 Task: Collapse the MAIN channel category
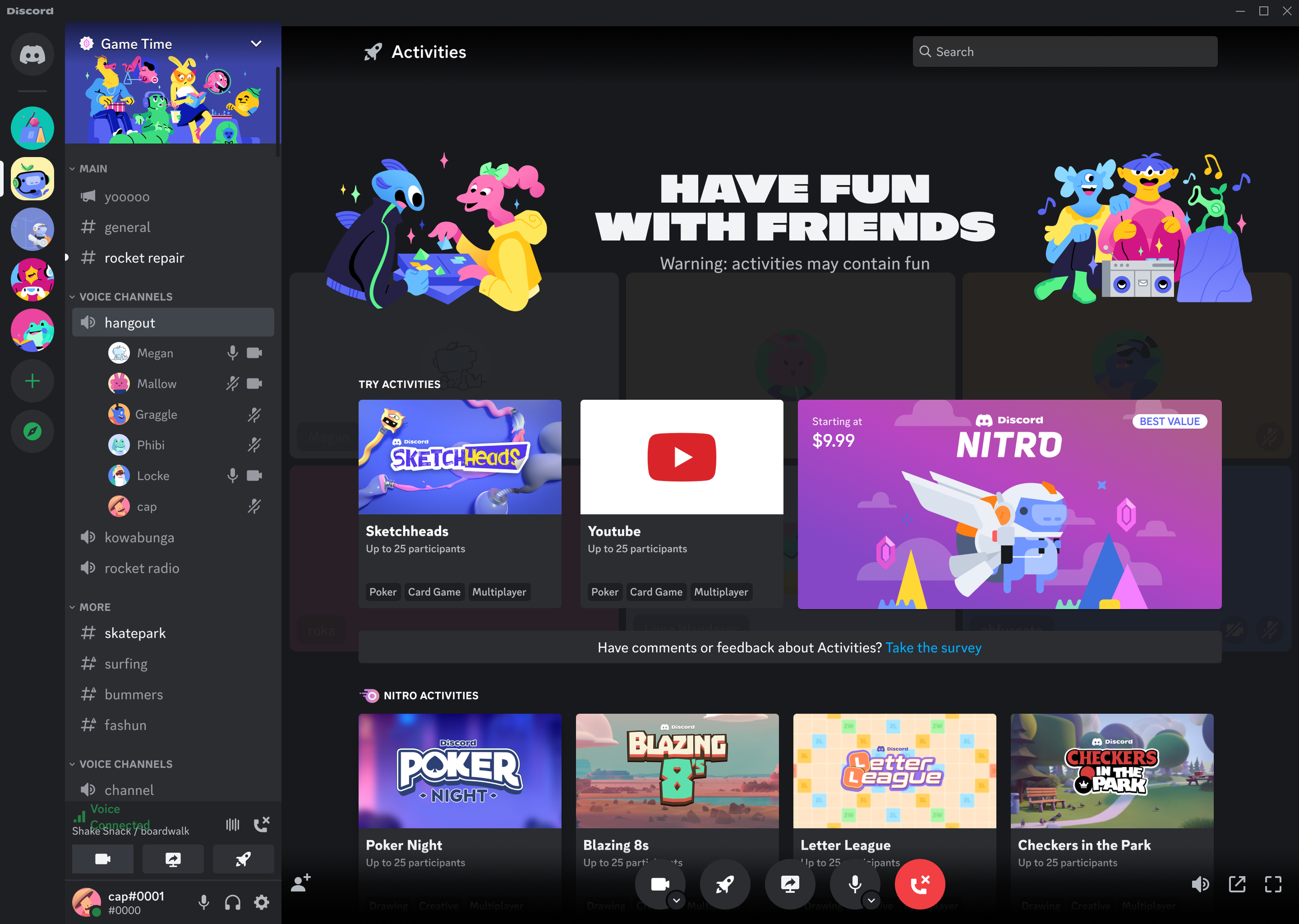coord(92,168)
